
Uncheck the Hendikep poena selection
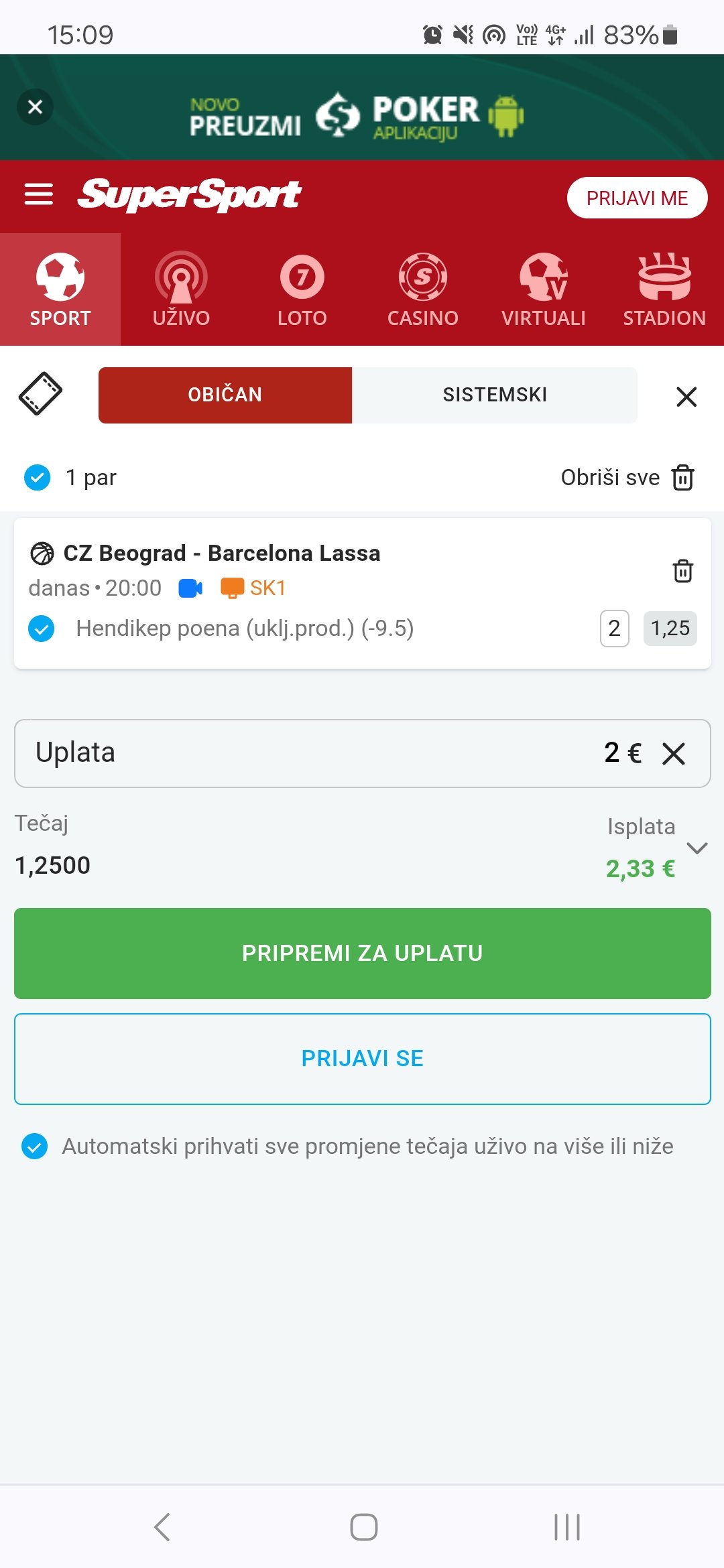pos(42,629)
